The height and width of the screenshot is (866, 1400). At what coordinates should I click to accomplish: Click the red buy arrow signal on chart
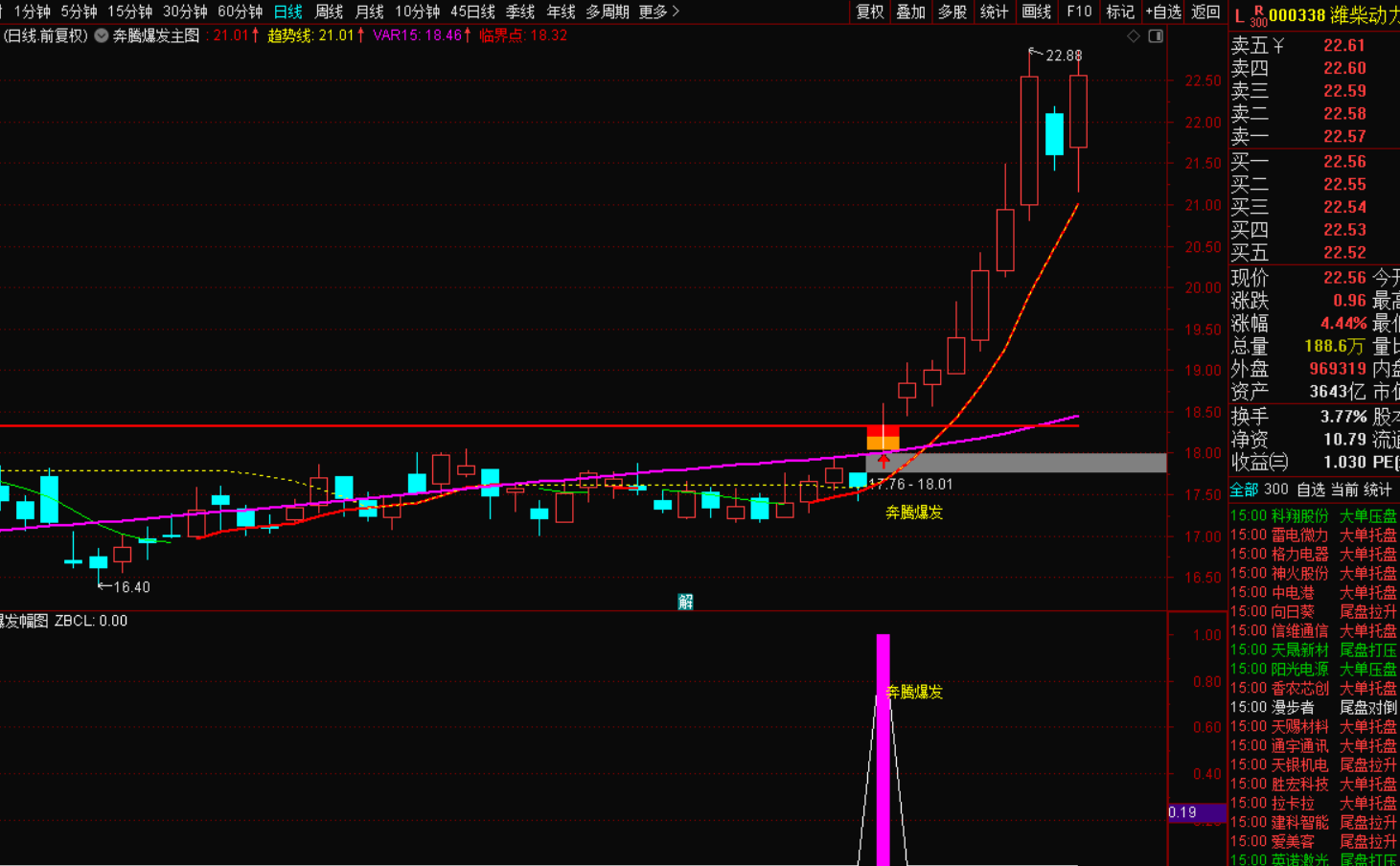[x=884, y=461]
